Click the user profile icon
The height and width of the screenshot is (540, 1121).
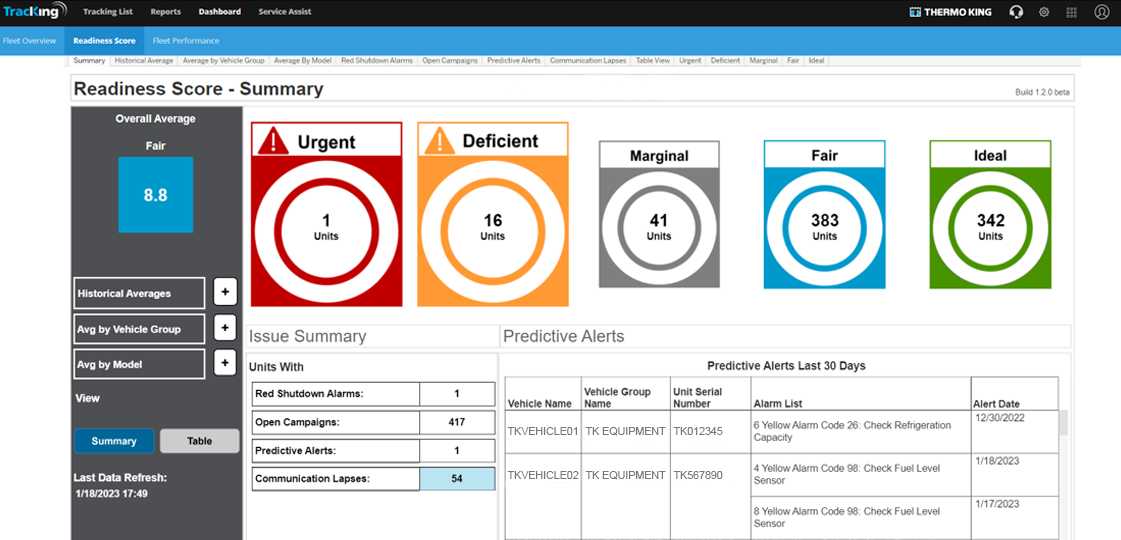[x=1101, y=12]
